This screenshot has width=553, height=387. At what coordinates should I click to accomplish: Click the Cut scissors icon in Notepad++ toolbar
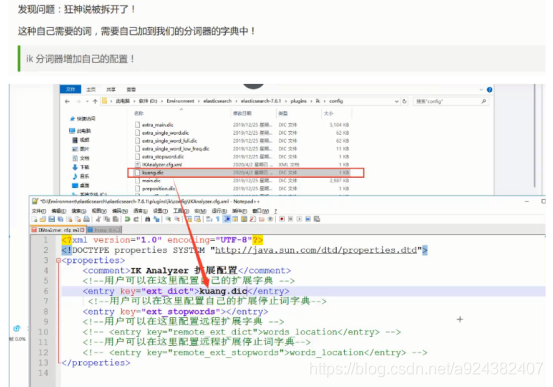(x=98, y=219)
